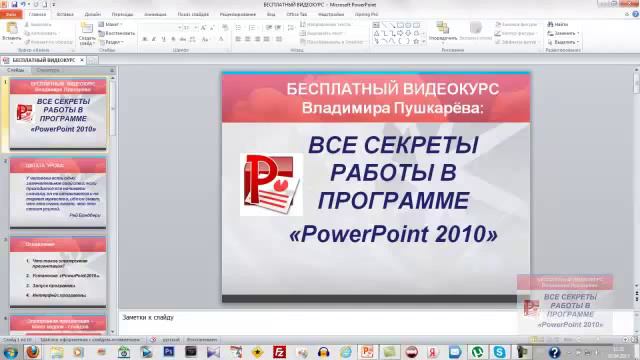
Task: Switch to the Insert (Вставка) ribbon tab
Action: tap(65, 14)
